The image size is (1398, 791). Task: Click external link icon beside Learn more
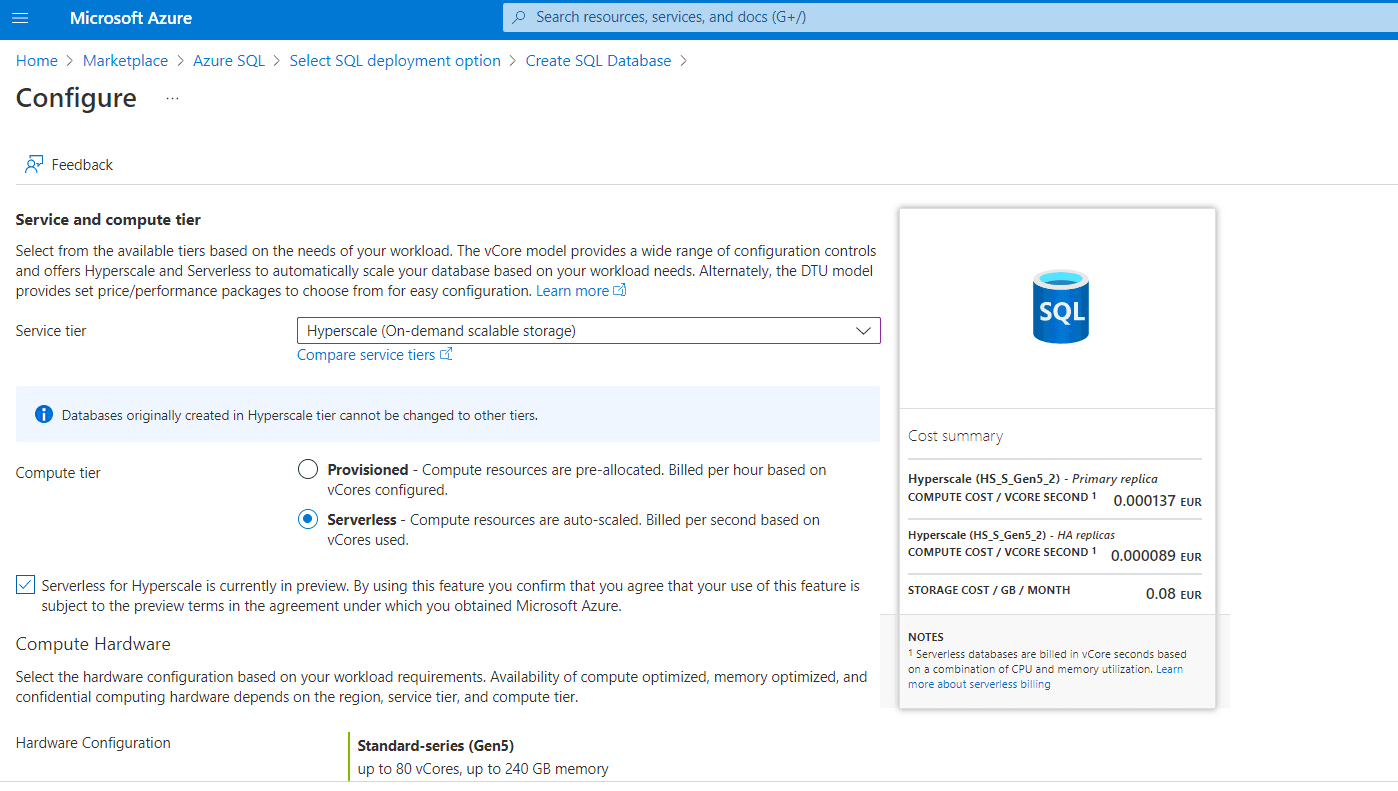pyautogui.click(x=620, y=291)
